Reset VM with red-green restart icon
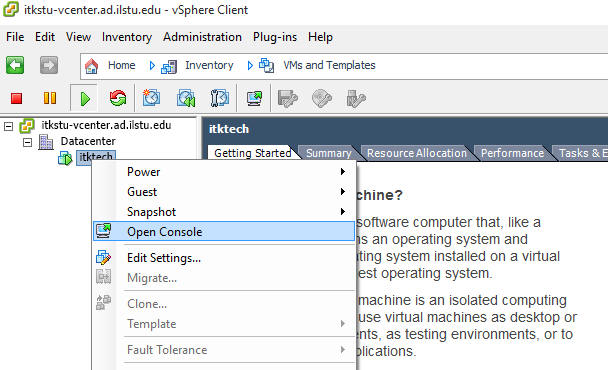The width and height of the screenshot is (608, 370). pos(118,98)
